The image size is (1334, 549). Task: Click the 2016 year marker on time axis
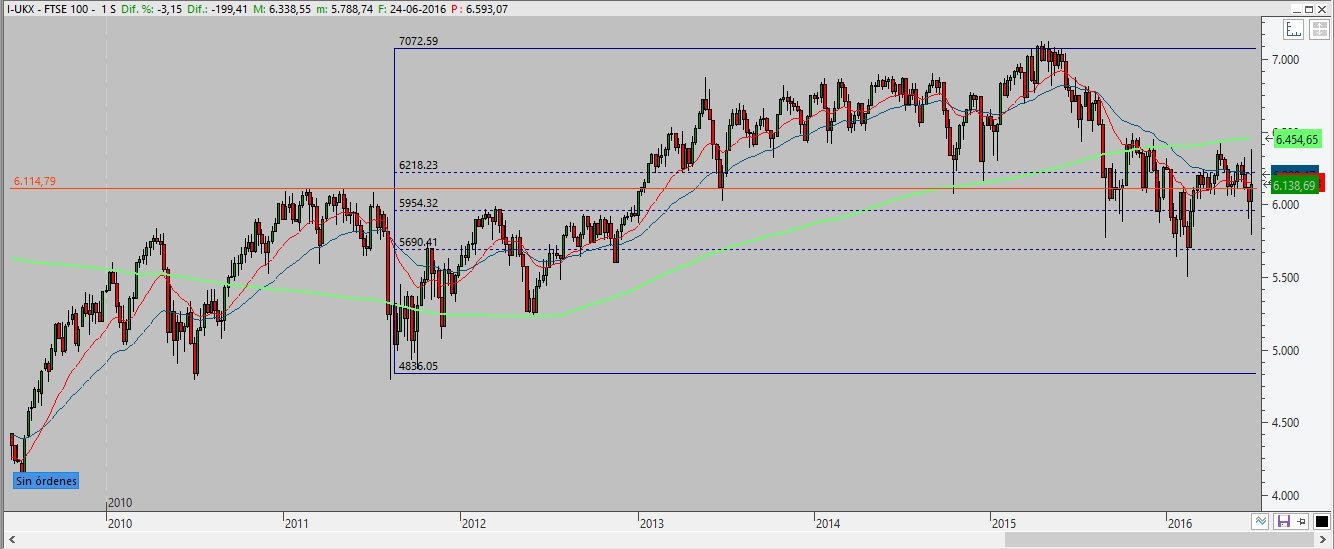pos(1180,523)
